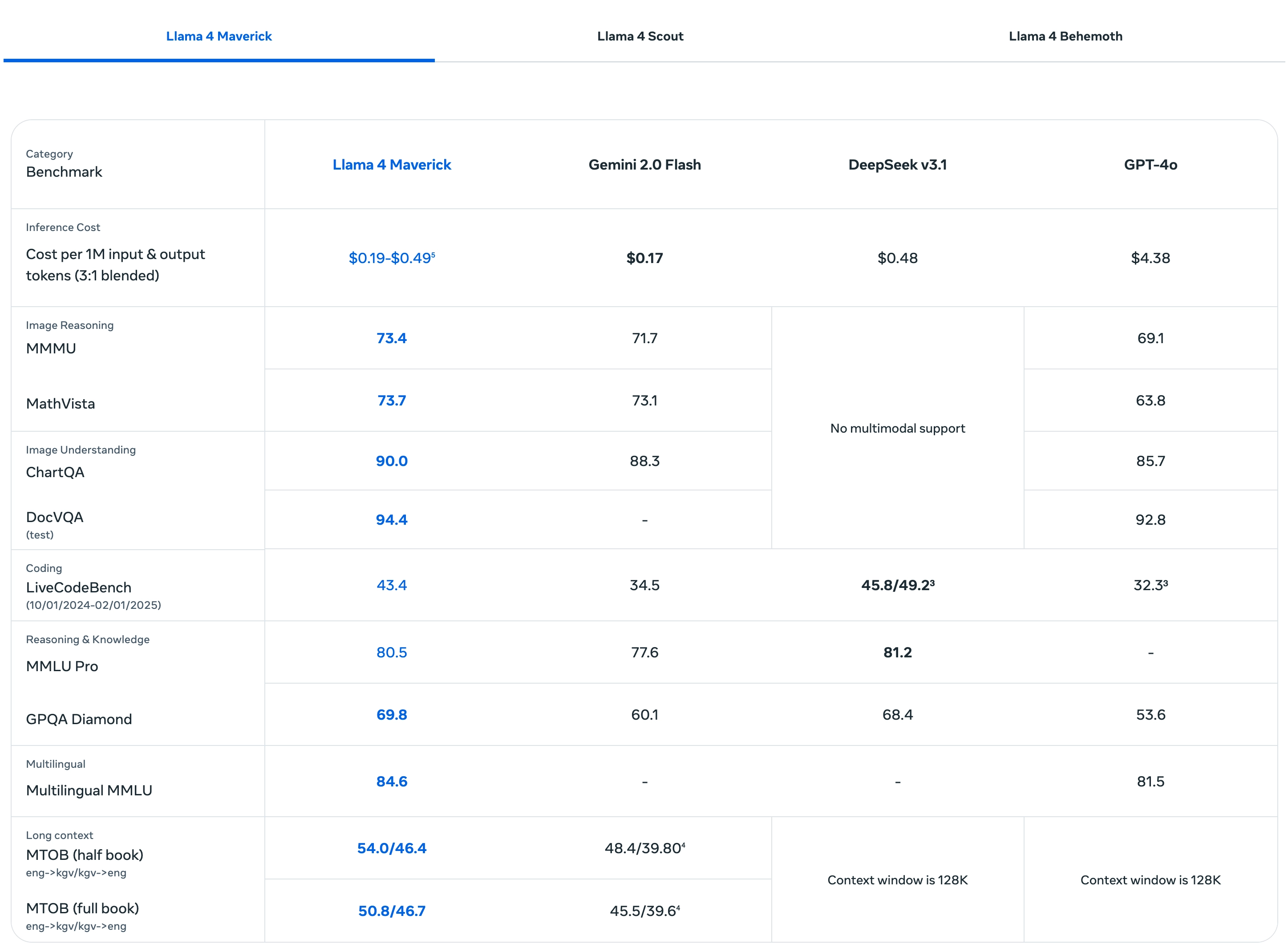Click the 73.7 MathVista score
Image resolution: width=1288 pixels, height=948 pixels.
tap(391, 400)
